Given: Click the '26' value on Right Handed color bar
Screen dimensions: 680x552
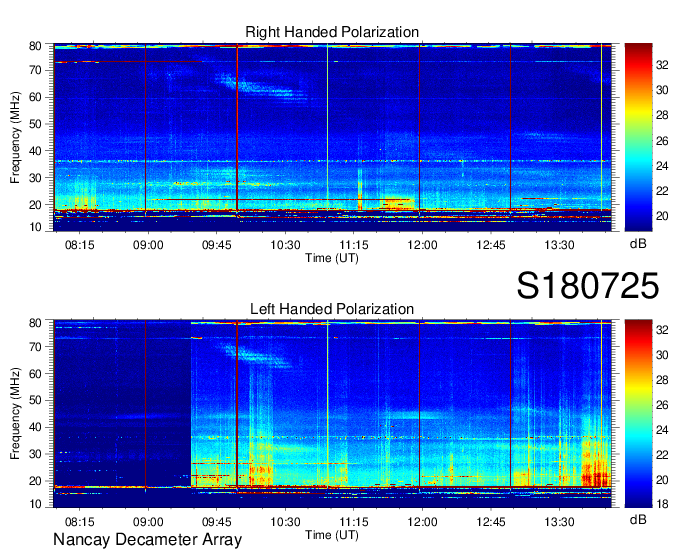Looking at the screenshot, I should (x=662, y=141).
